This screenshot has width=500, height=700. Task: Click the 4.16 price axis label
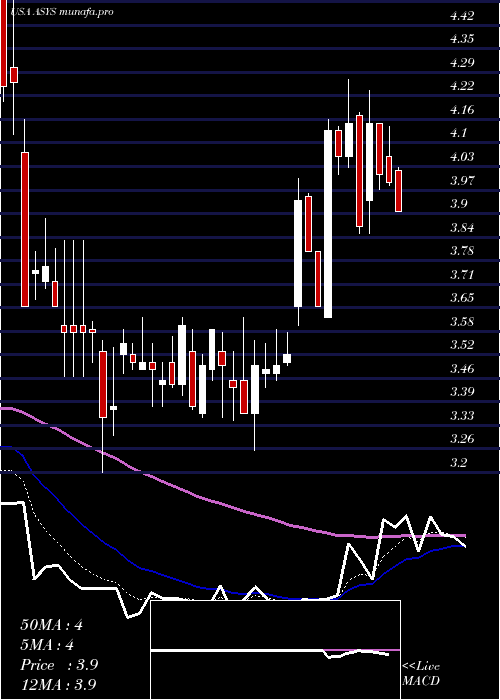pos(462,109)
